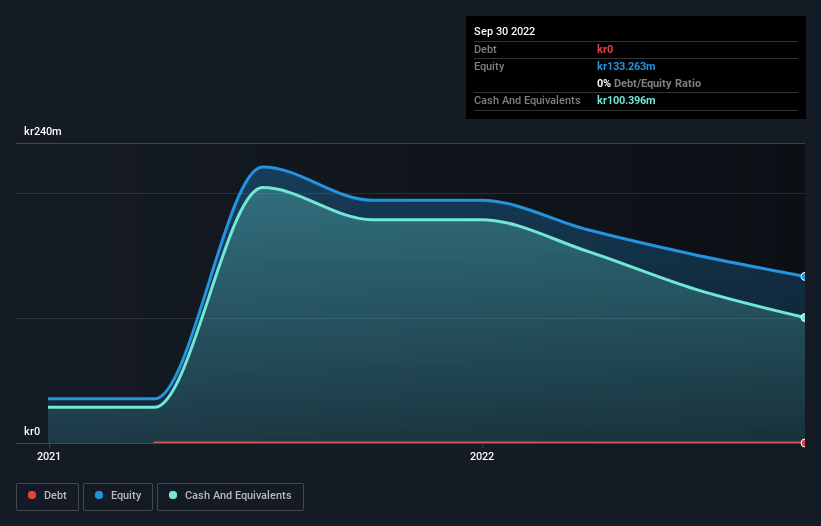Select the Equity end-point marker on the chart
Viewport: 821px width, 526px height.
coord(804,276)
